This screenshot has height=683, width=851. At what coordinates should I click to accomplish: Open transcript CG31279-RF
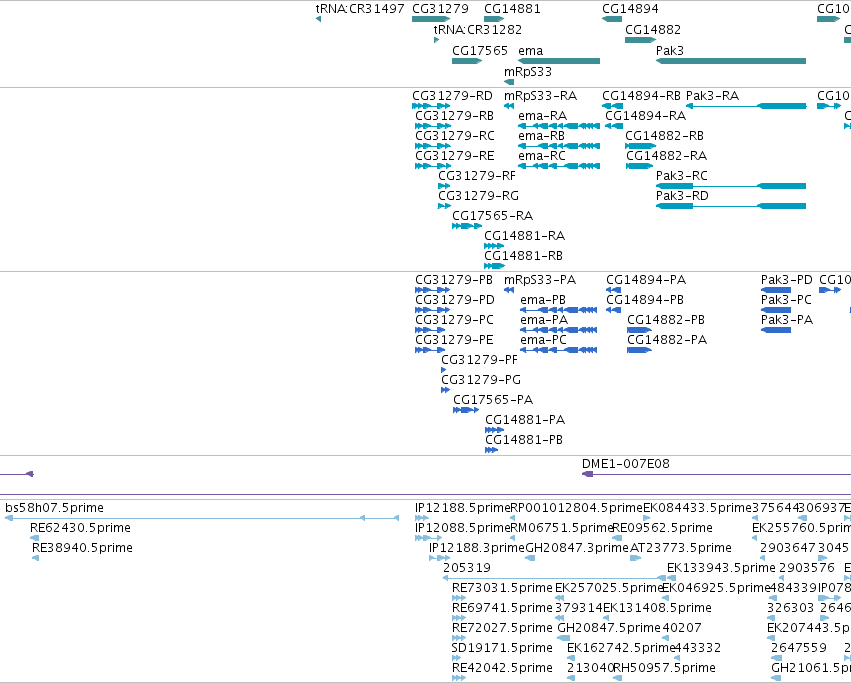coord(477,176)
